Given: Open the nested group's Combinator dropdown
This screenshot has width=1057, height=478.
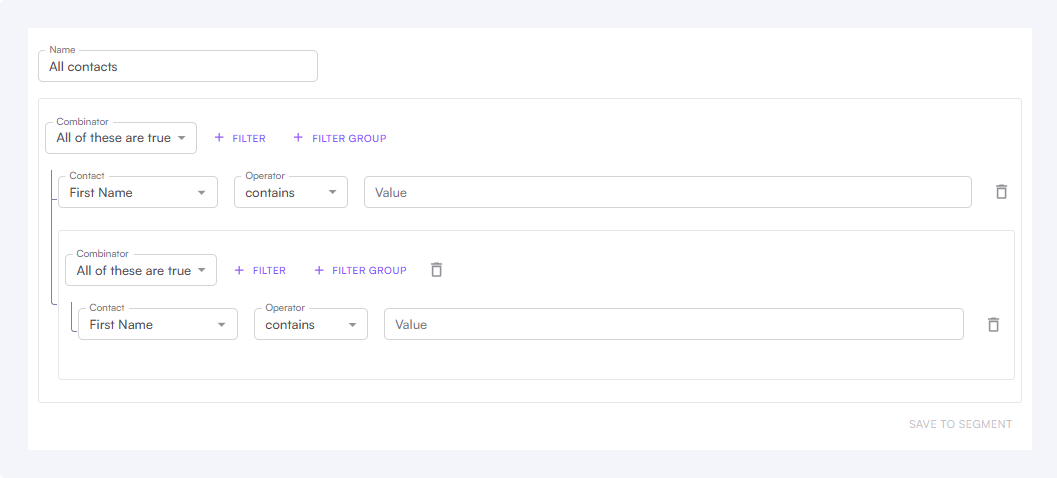Looking at the screenshot, I should (141, 270).
